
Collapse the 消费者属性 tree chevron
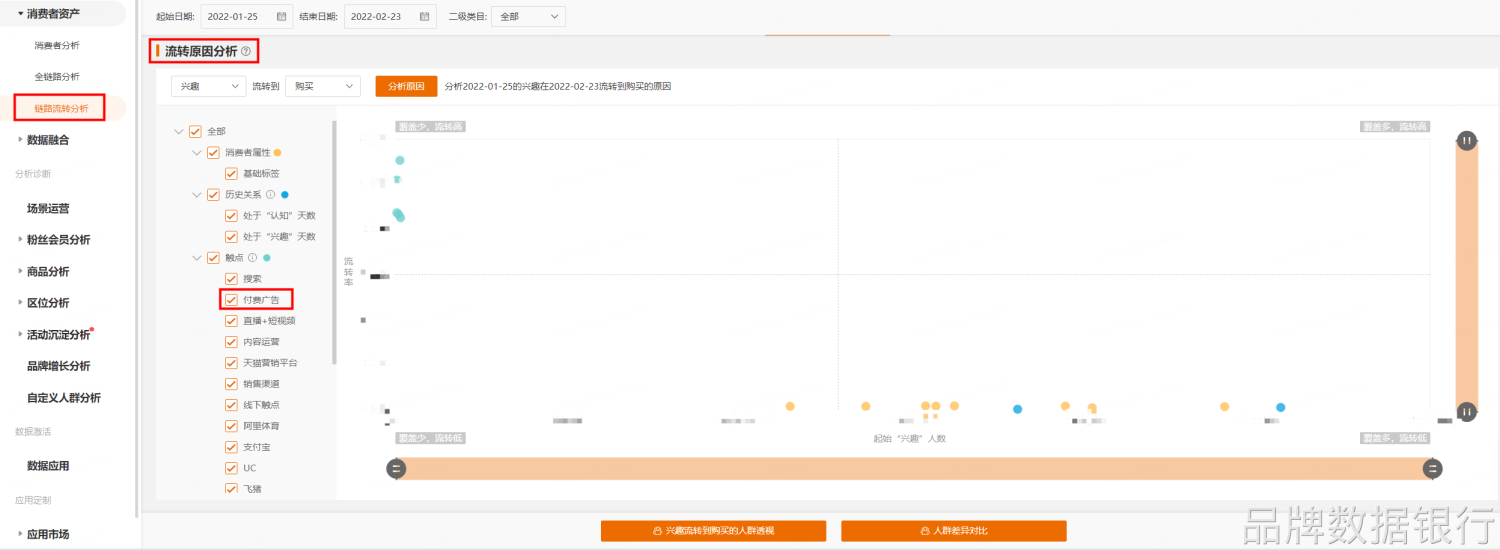(197, 152)
